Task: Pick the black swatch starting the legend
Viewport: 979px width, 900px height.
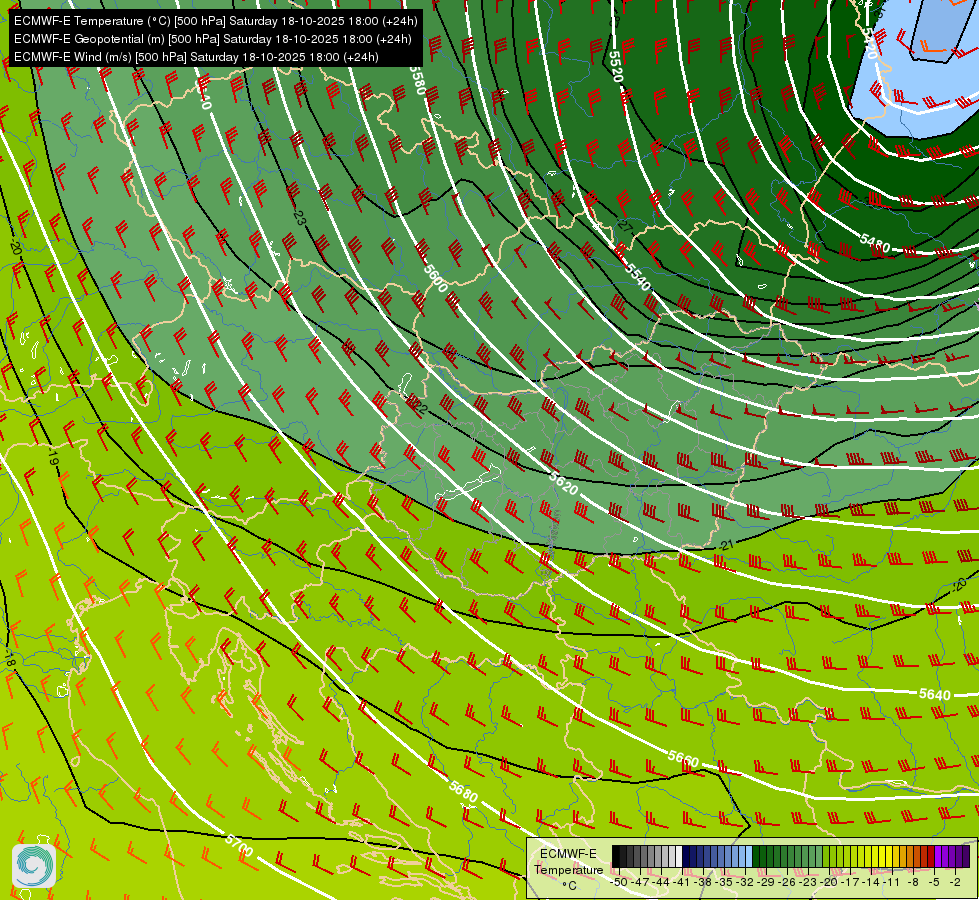Action: [616, 856]
